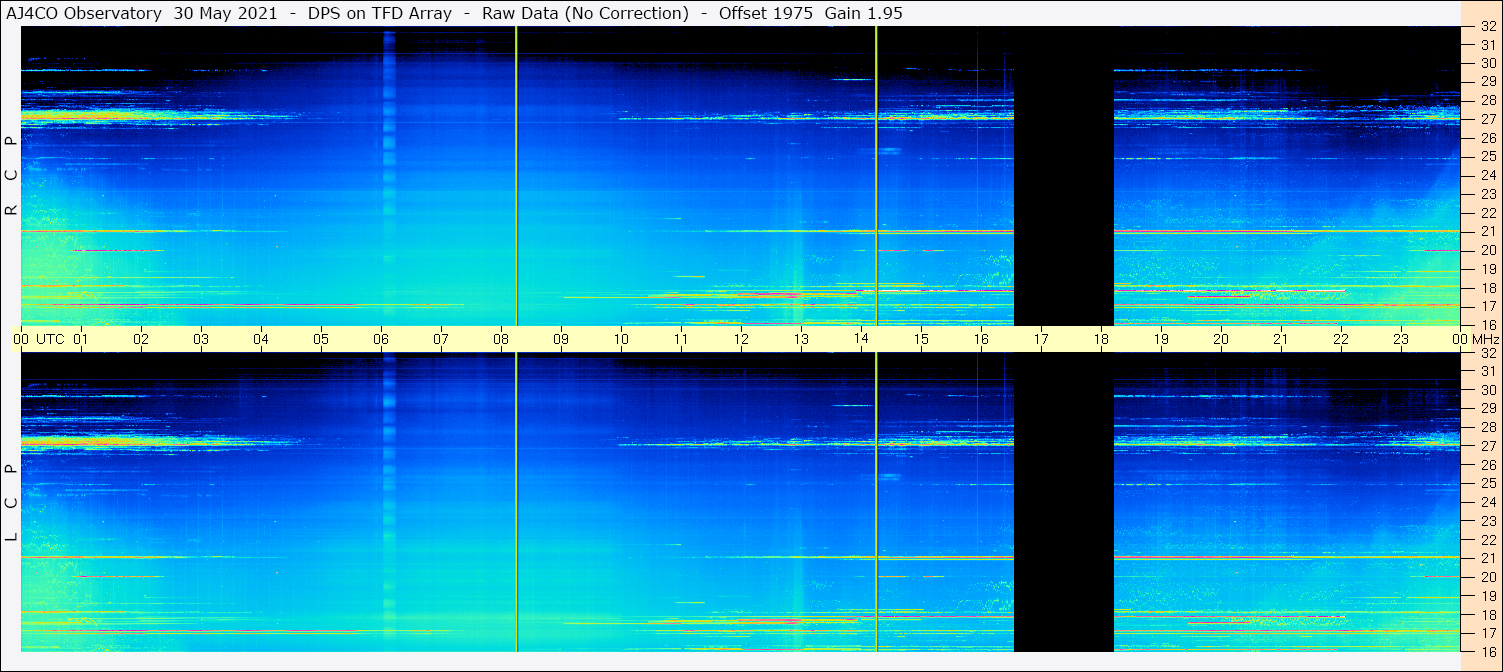1503x672 pixels.
Task: Click the '29' MHz label of LCP panel
Action: (1488, 409)
